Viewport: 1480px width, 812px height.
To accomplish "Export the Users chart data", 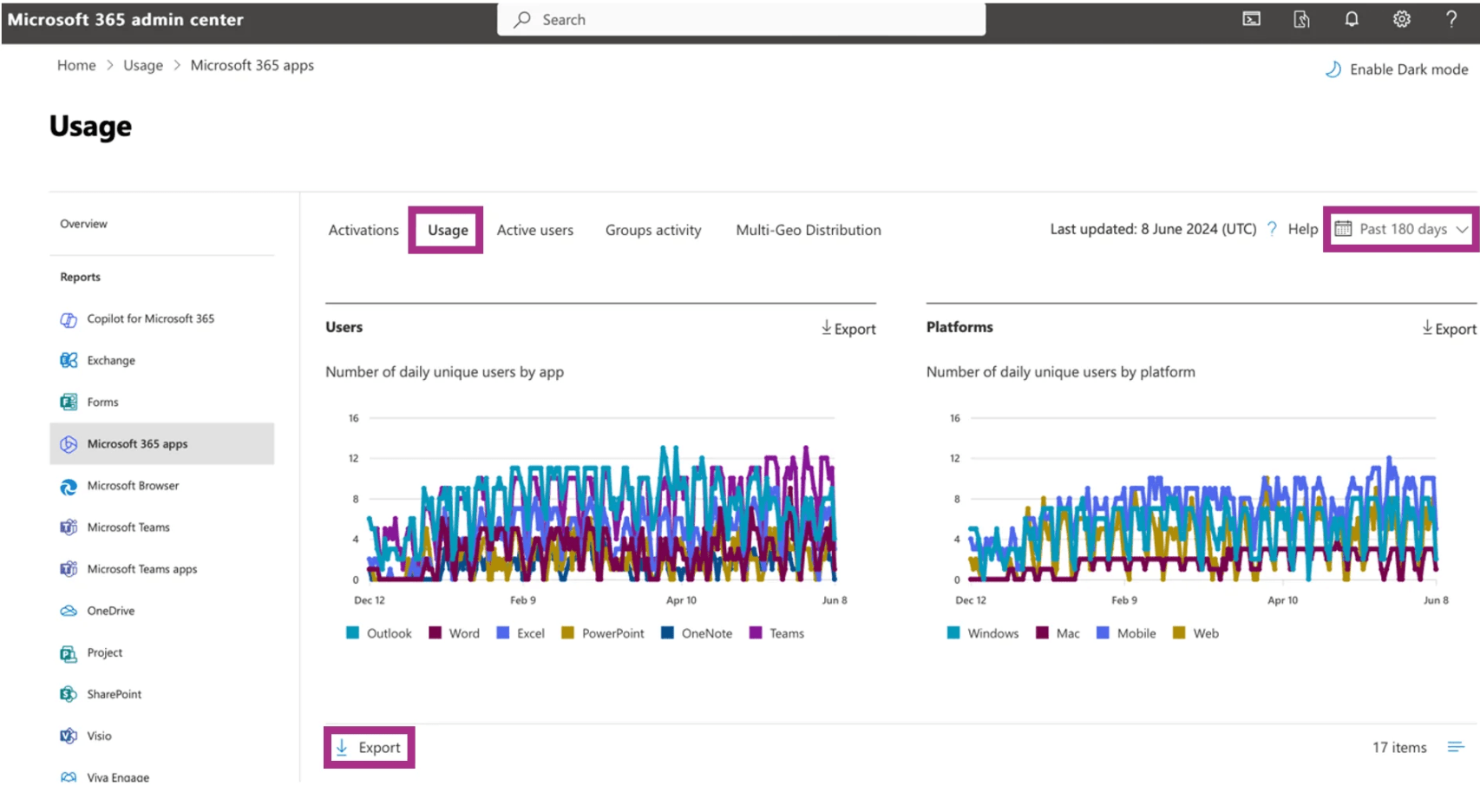I will coord(848,329).
